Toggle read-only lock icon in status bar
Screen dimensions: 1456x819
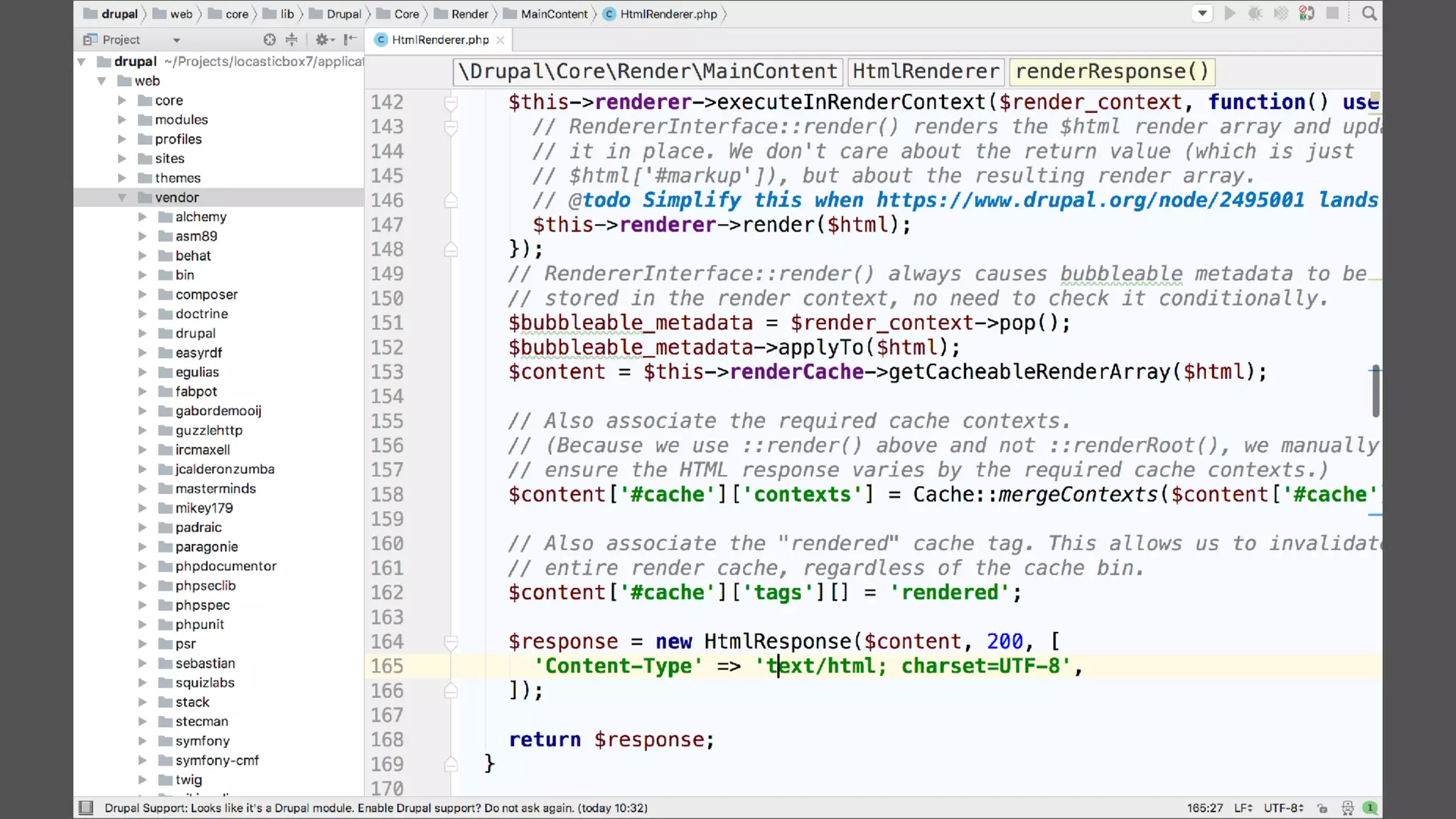point(1322,808)
